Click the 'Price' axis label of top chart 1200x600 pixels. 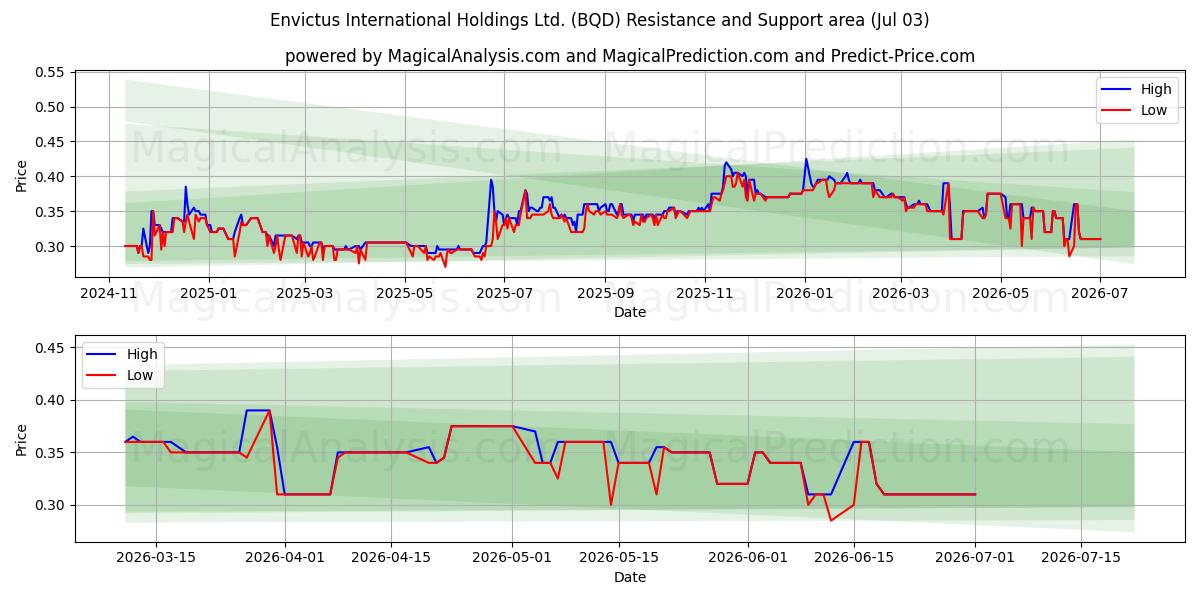22,176
